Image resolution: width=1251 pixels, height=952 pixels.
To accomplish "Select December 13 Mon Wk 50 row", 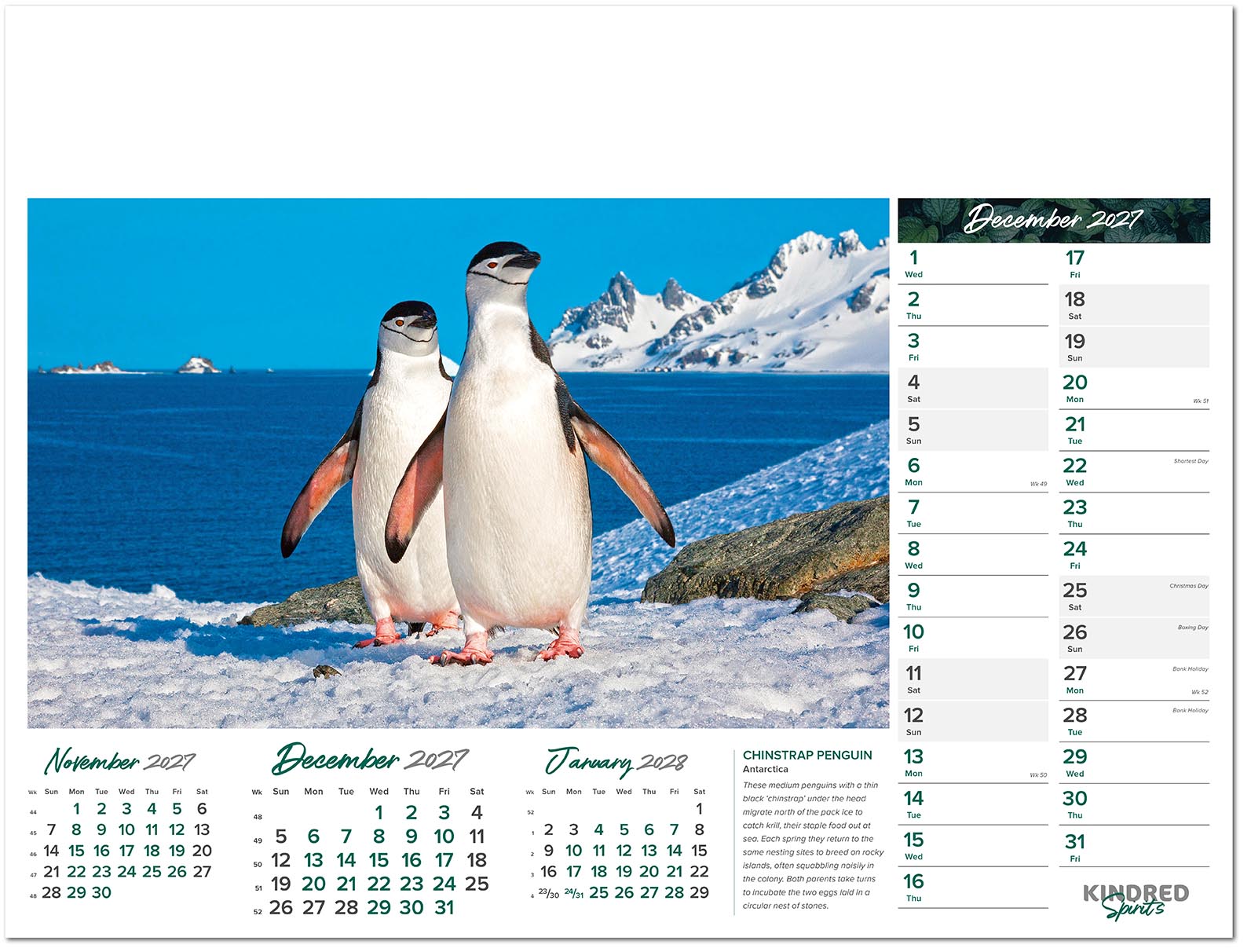I will point(973,763).
